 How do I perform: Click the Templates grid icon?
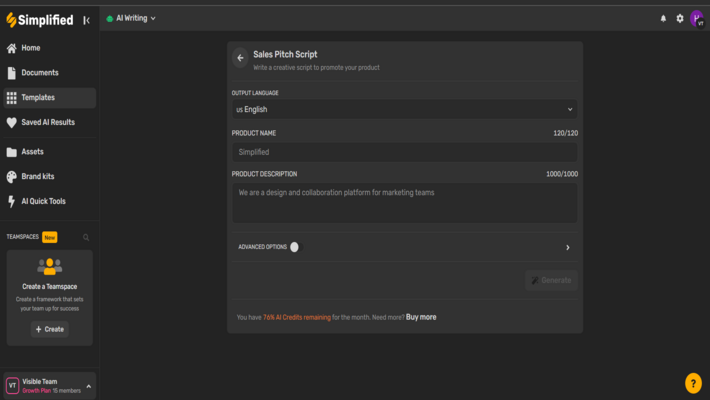12,98
